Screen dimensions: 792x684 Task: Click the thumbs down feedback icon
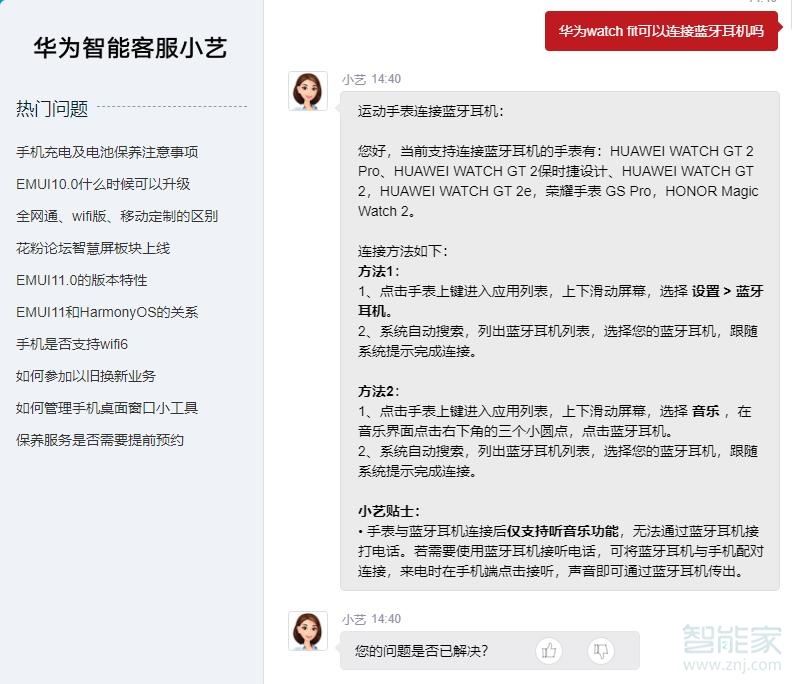[x=600, y=651]
